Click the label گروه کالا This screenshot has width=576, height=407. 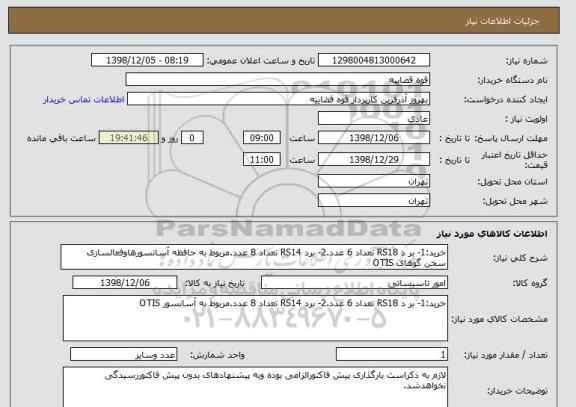(530, 283)
